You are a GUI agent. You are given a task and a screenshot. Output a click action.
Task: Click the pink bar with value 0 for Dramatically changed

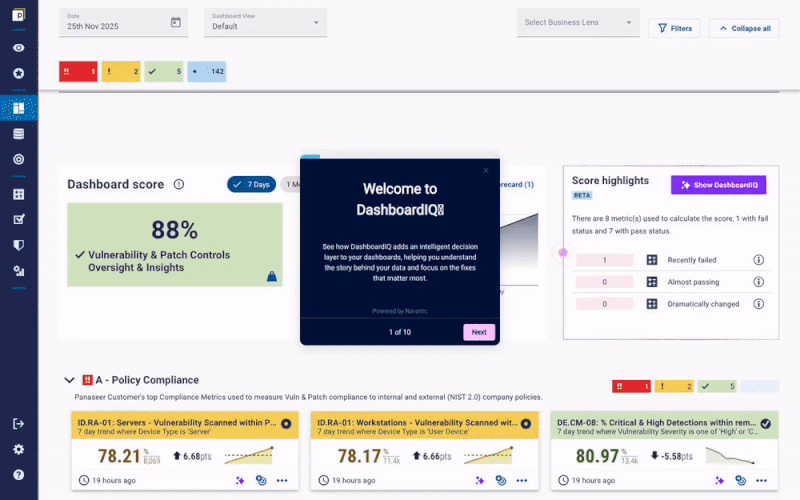[605, 304]
